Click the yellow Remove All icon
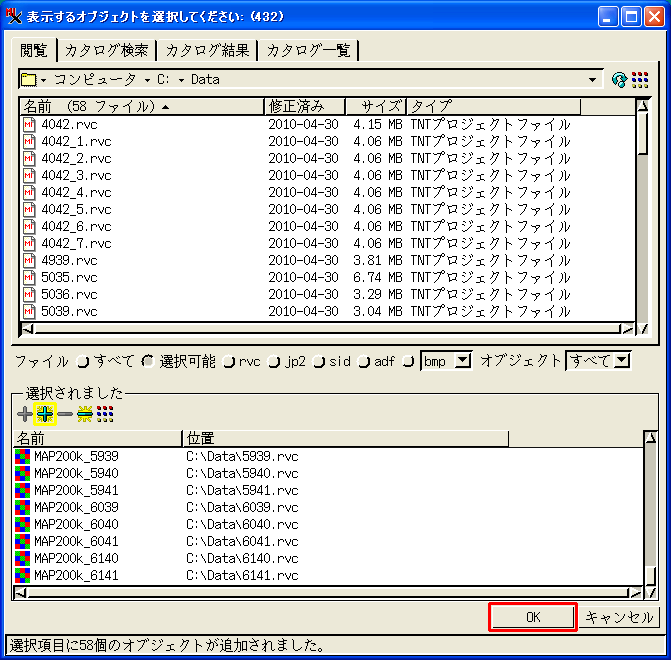Image resolution: width=671 pixels, height=660 pixels. (x=85, y=414)
